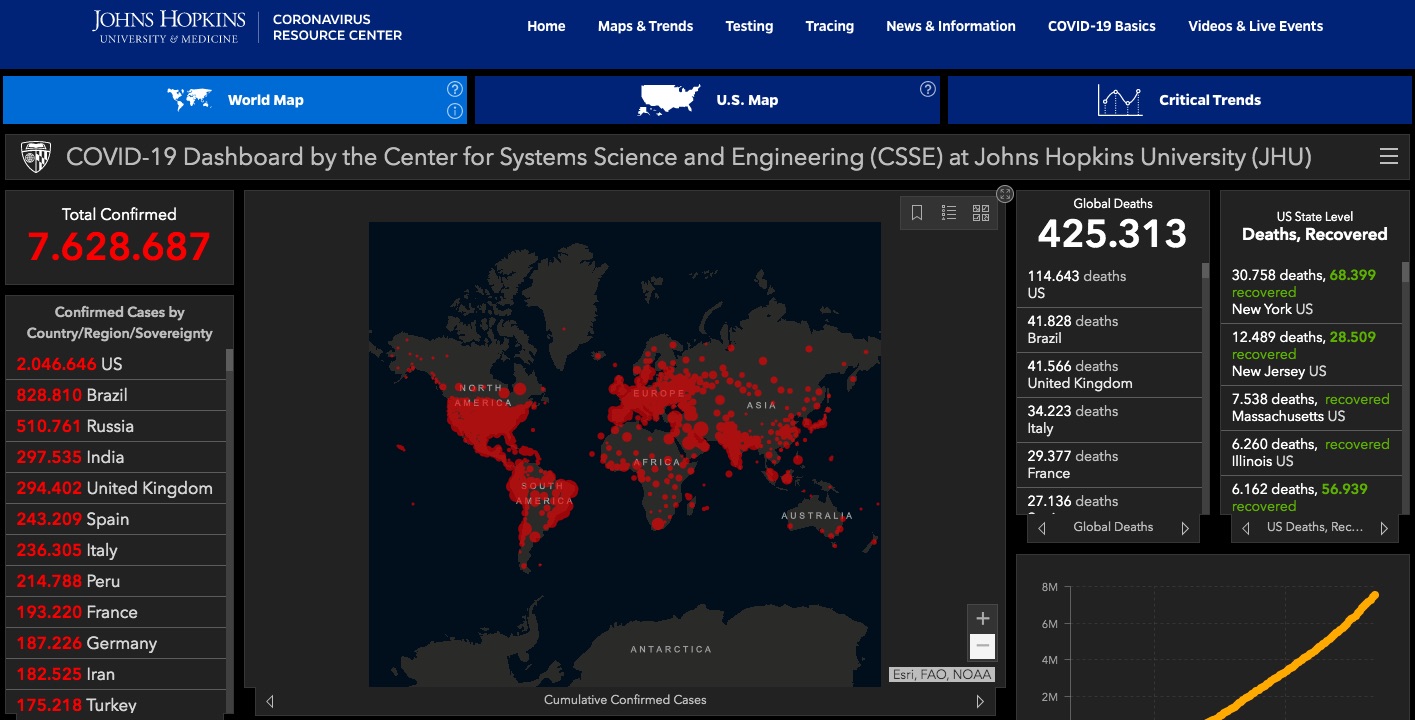Go to next map view after Cumulative Confirmed Cases
This screenshot has width=1415, height=720.
(x=980, y=701)
